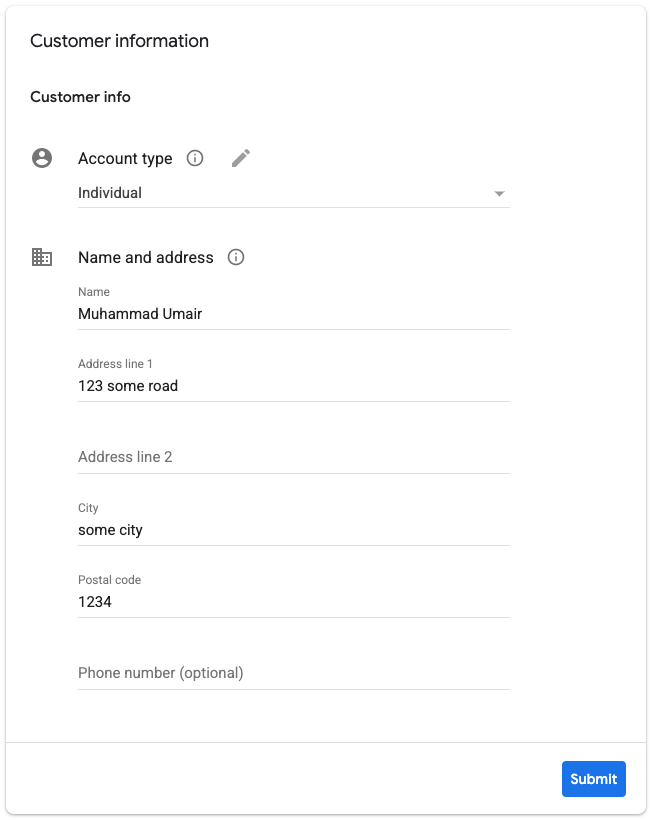
Task: Expand the account type dropdown arrow
Action: 499,194
